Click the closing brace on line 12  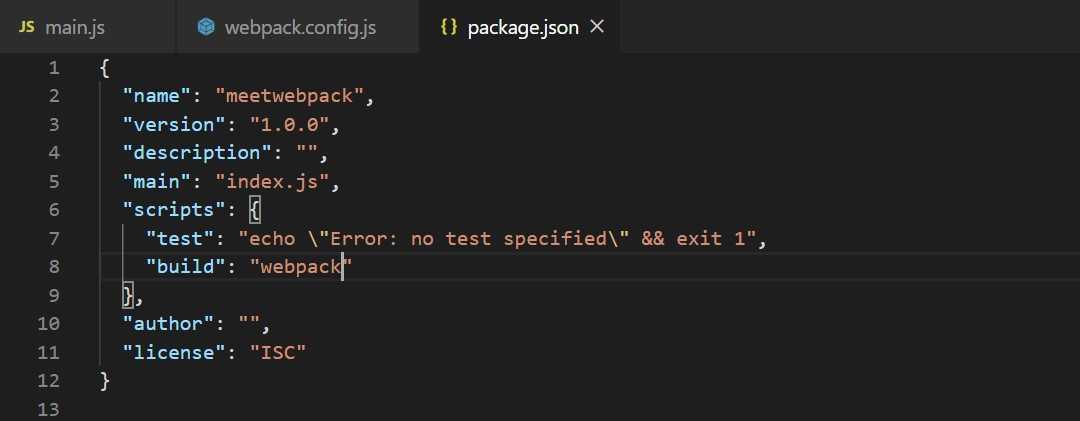pos(104,380)
